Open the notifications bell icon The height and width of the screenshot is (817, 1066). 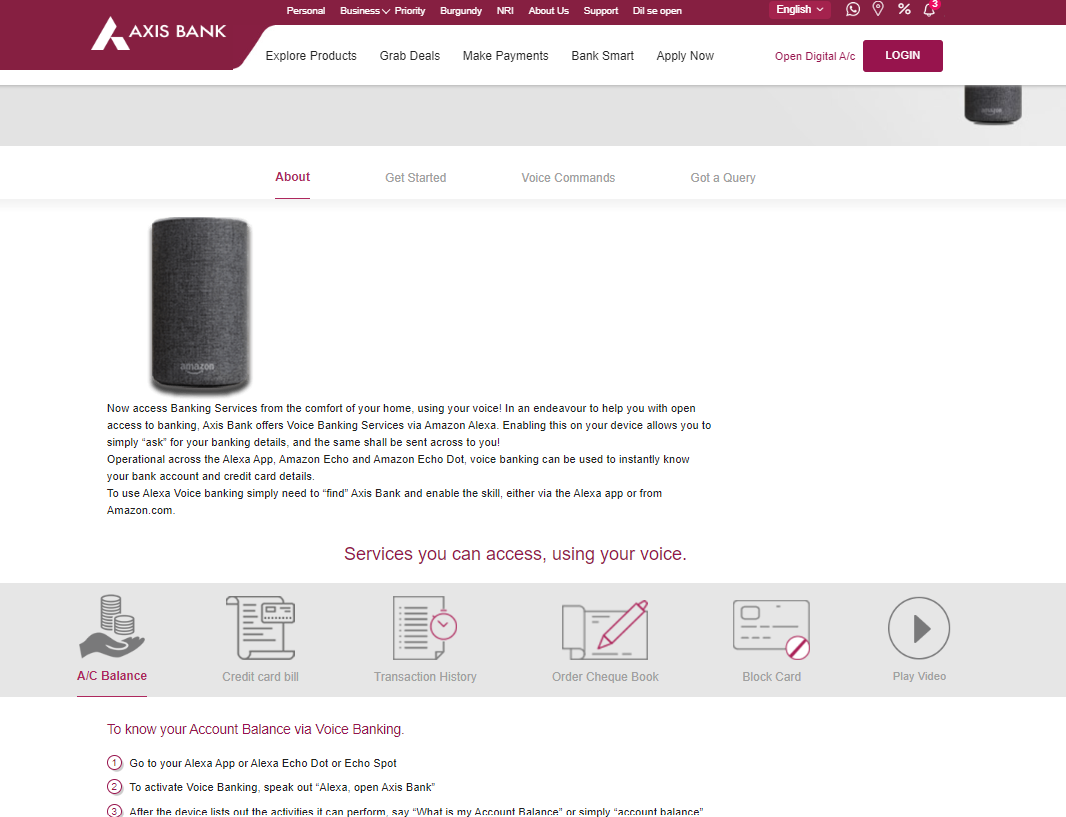tap(929, 9)
